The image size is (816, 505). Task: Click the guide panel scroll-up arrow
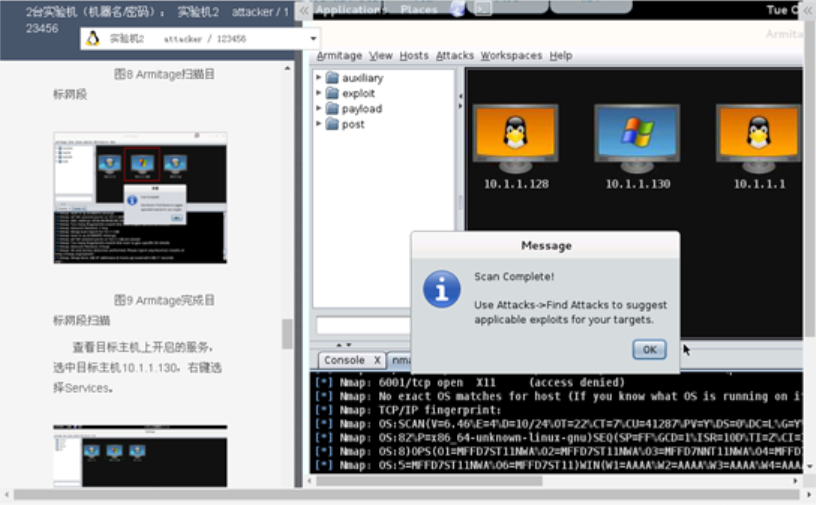[x=287, y=68]
